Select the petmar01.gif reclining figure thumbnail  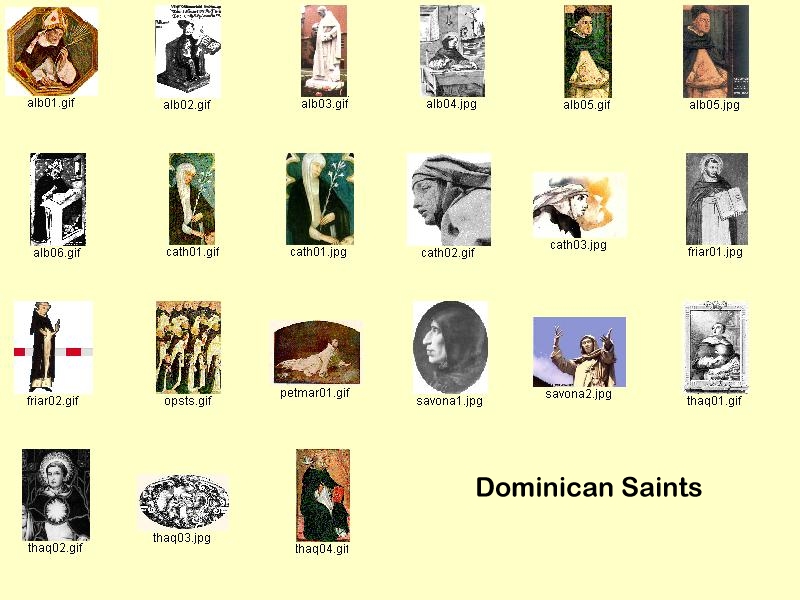coord(317,353)
